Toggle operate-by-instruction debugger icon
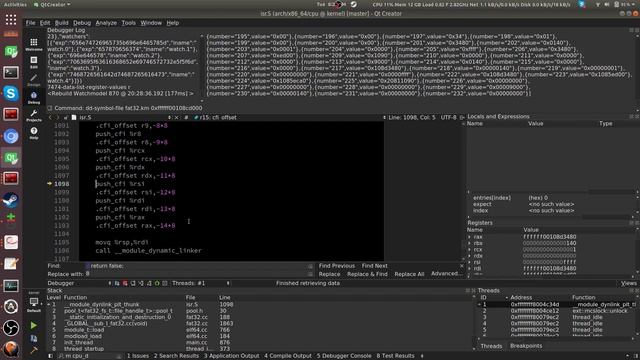The image size is (640, 360). coord(165,283)
